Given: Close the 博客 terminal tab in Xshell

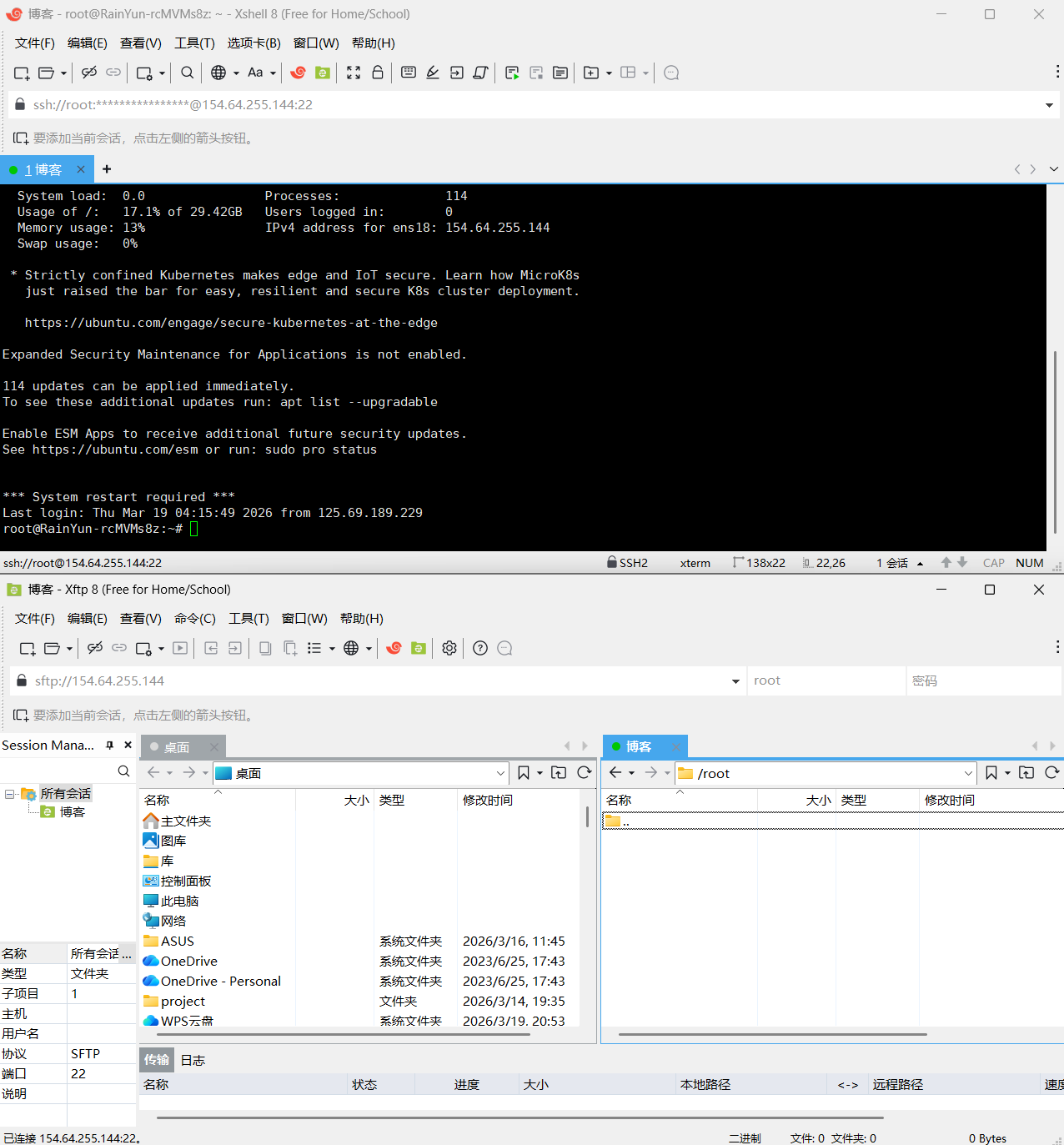Looking at the screenshot, I should [81, 169].
